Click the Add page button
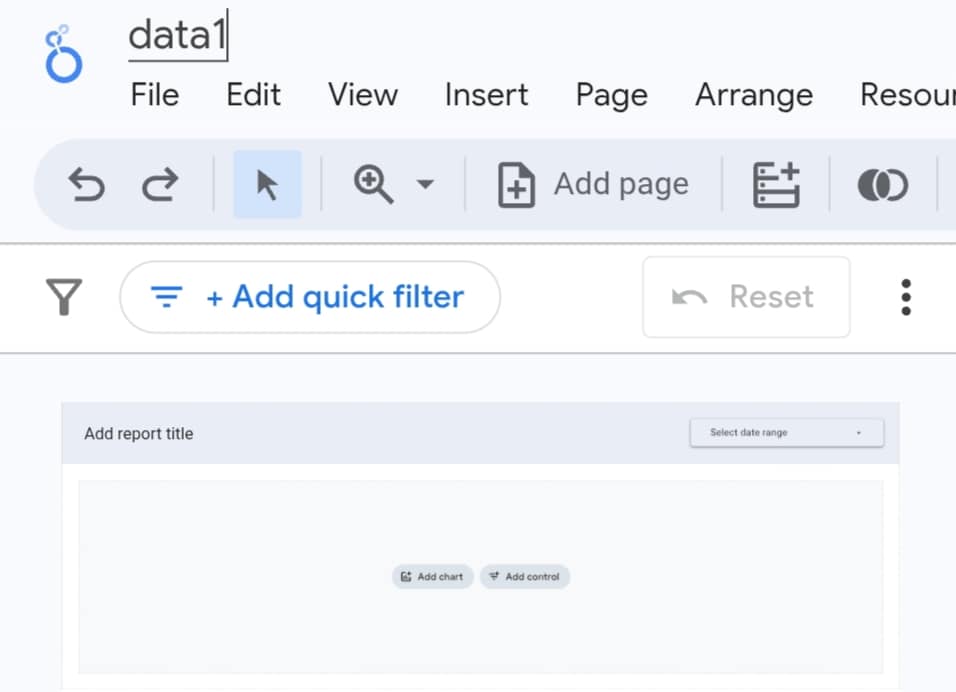This screenshot has height=692, width=956. pos(594,185)
